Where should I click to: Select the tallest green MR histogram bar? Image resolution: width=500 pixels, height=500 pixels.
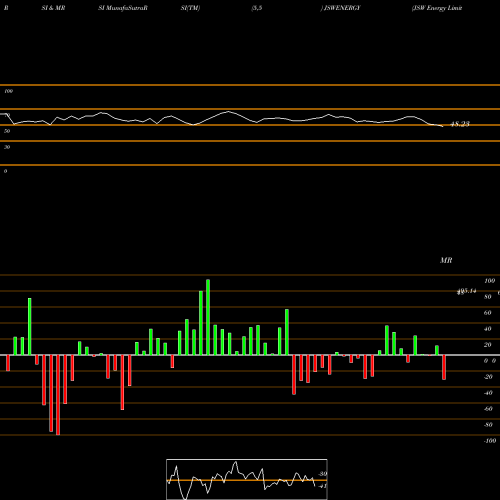point(208,317)
